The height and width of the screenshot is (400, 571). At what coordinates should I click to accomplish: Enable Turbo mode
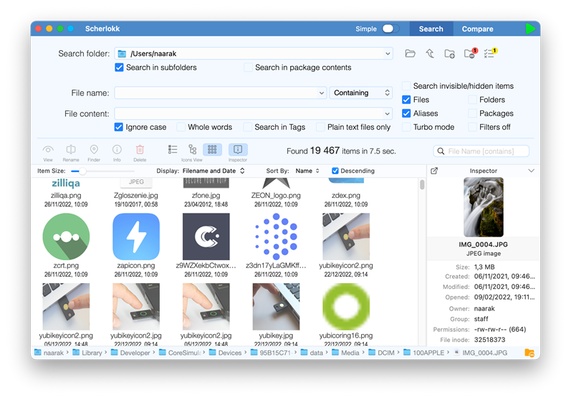406,127
